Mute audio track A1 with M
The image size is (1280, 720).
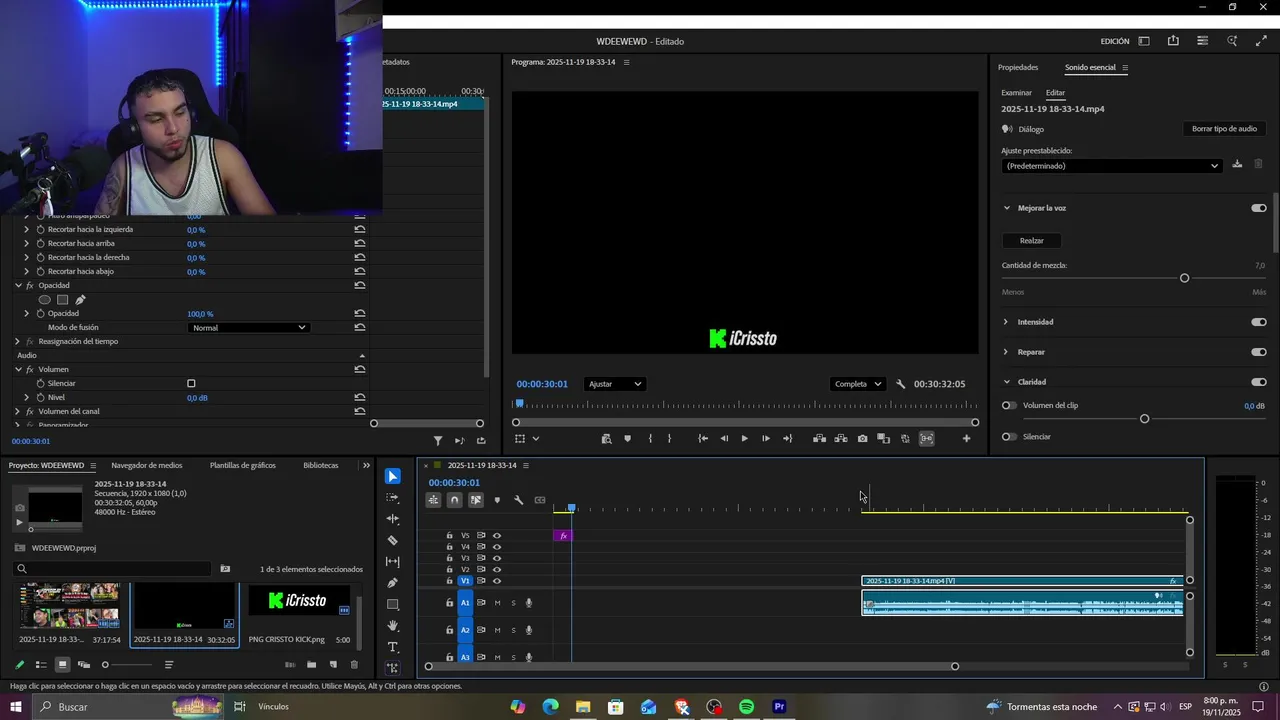(497, 603)
